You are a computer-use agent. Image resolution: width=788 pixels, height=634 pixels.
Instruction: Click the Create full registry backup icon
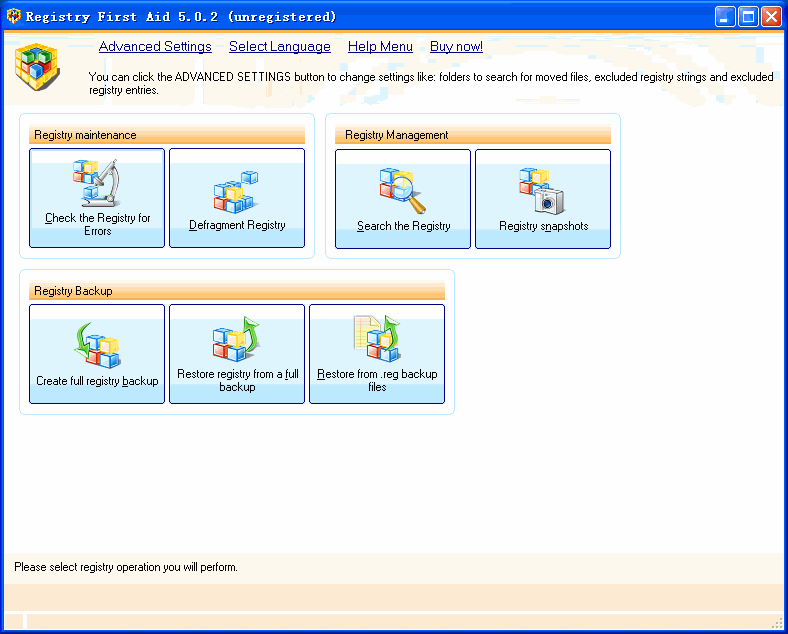point(97,346)
